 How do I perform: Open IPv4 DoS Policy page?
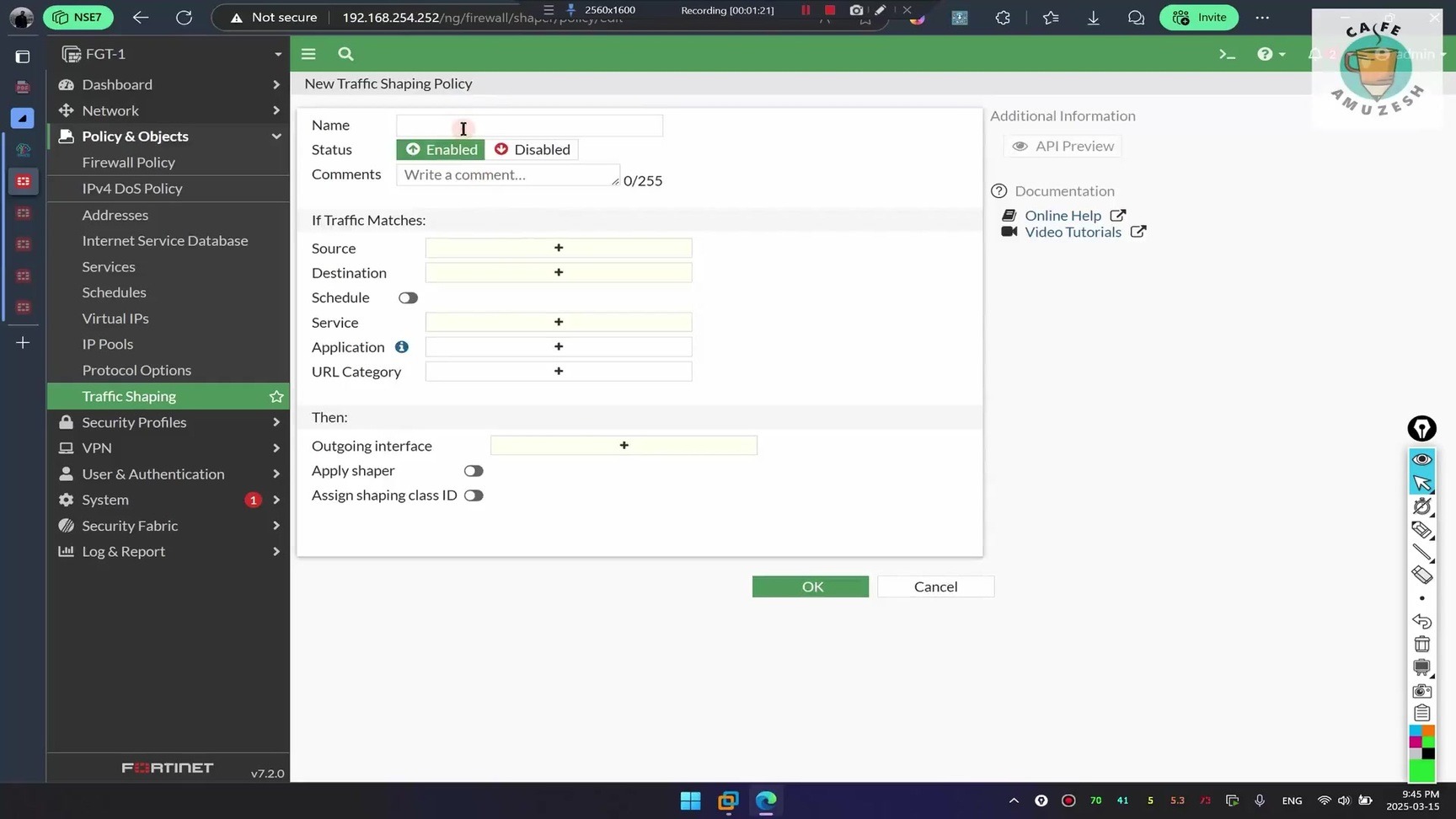coord(132,189)
